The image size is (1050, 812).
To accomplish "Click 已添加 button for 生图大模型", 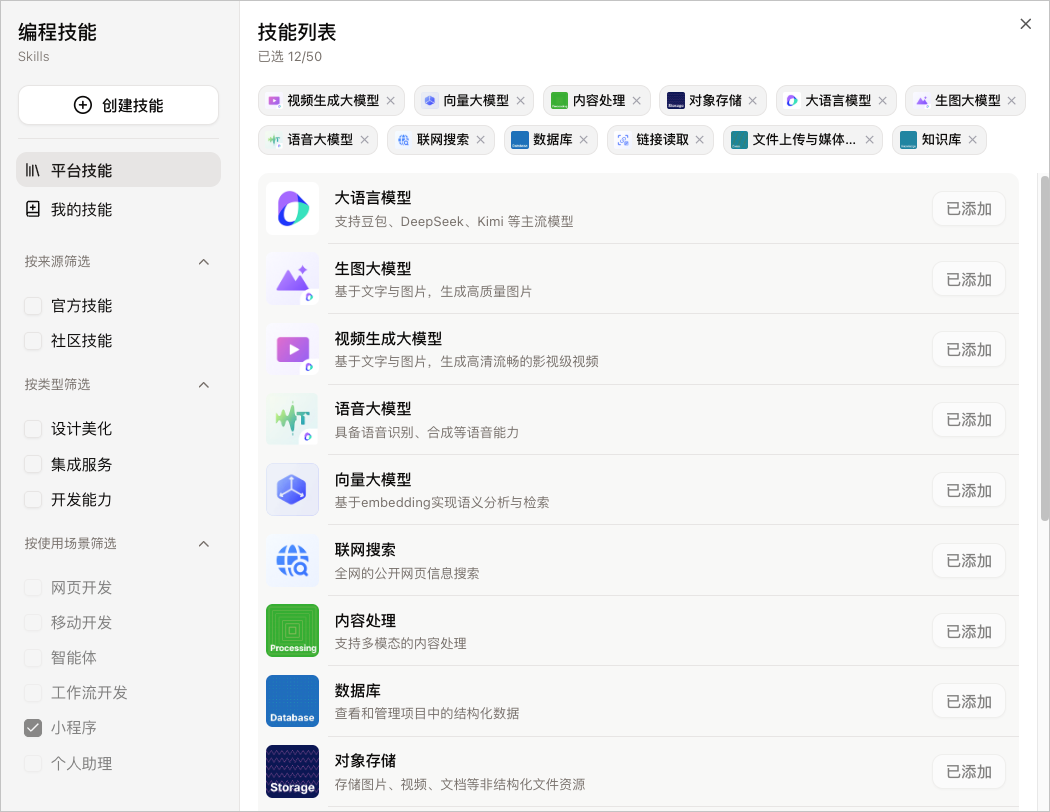I will click(x=968, y=280).
